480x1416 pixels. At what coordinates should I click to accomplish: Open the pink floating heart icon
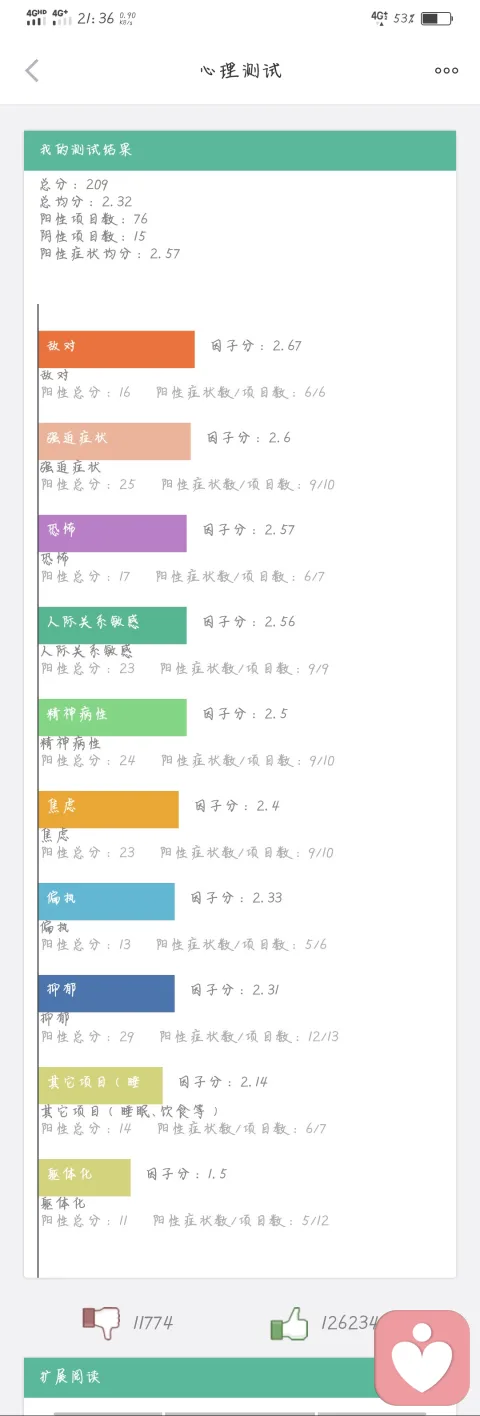tap(422, 1357)
